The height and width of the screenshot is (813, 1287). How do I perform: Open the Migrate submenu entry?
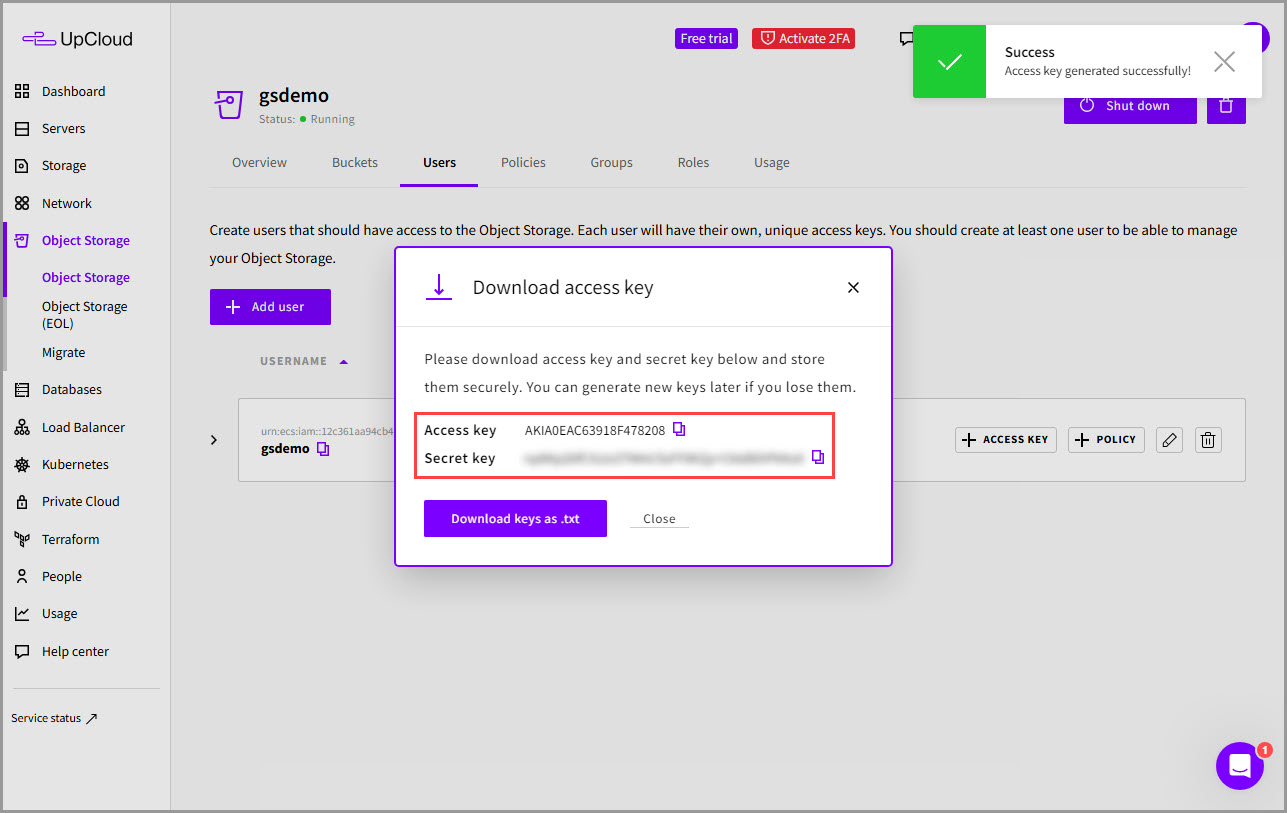point(63,353)
